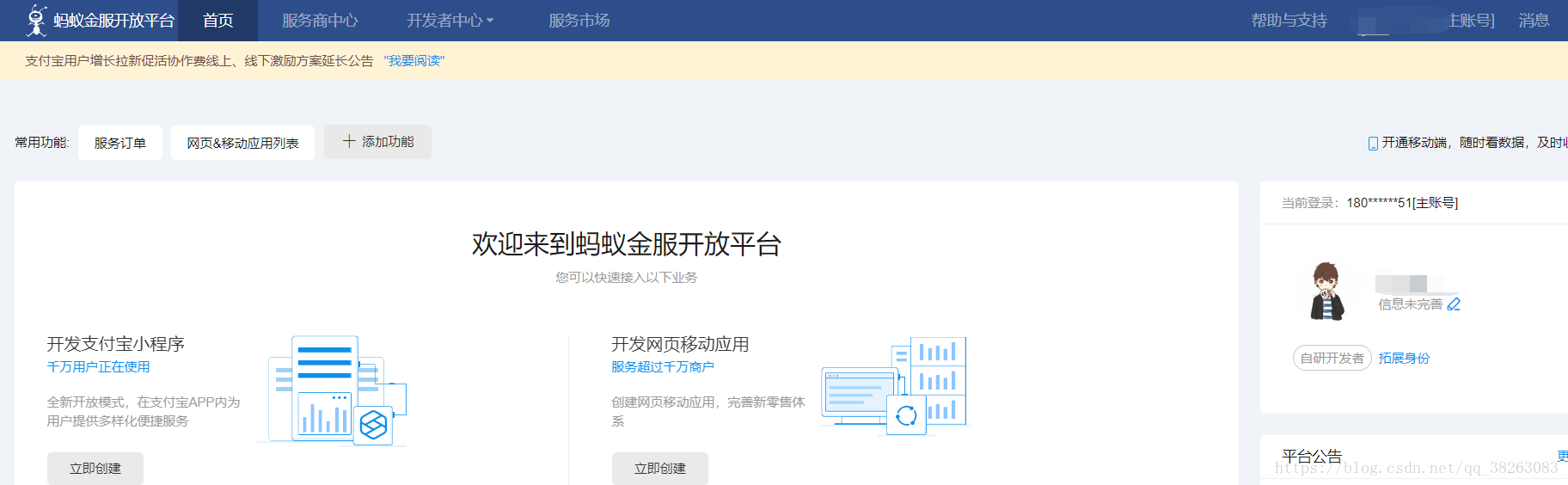Open the 服务商中心 menu item
The image size is (1568, 485).
click(x=320, y=21)
